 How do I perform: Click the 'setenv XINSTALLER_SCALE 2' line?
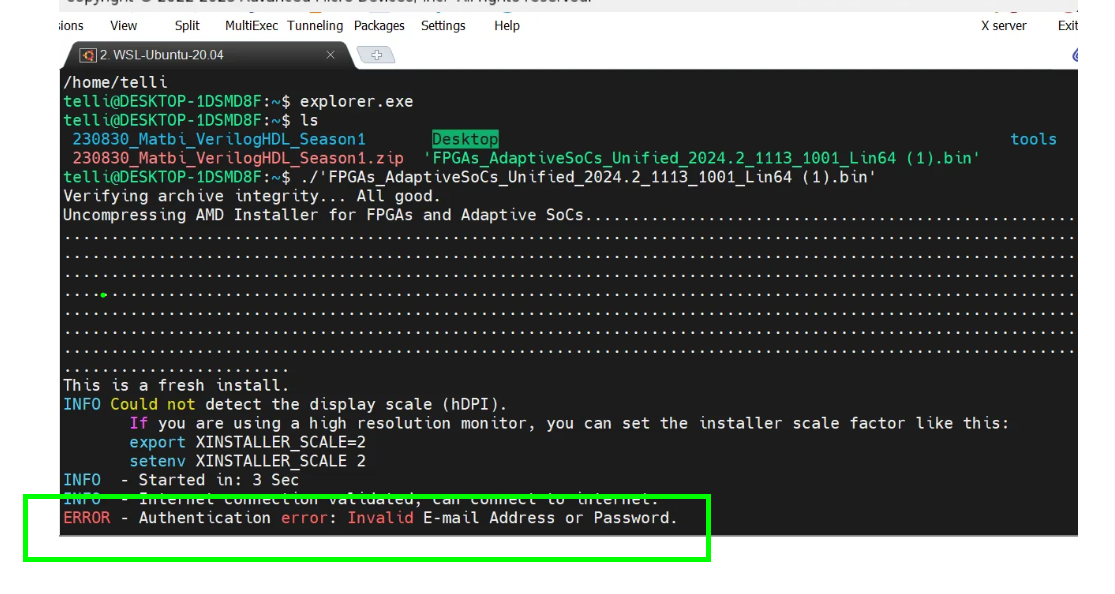click(247, 461)
